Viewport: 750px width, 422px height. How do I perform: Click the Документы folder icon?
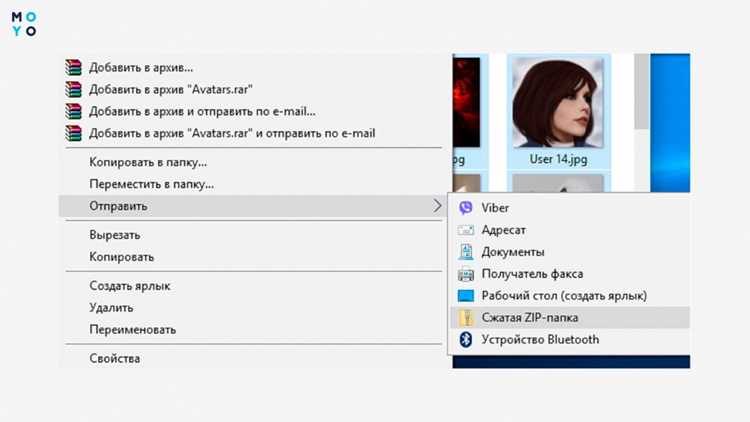[465, 252]
